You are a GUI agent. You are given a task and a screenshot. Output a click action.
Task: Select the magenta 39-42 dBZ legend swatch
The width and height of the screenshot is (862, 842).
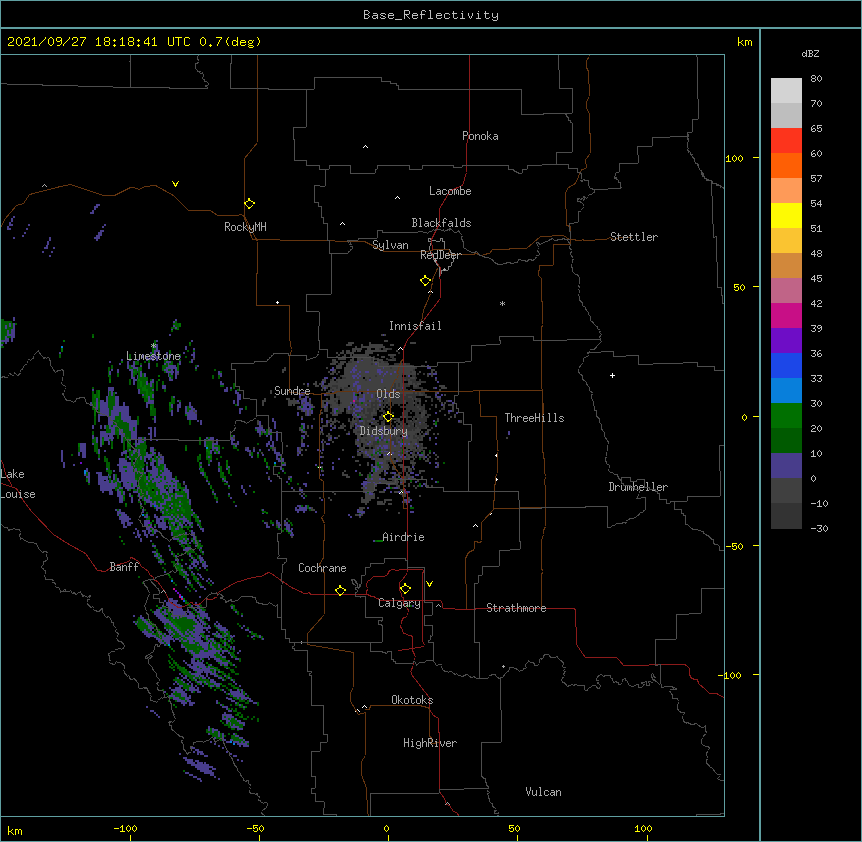coord(786,315)
